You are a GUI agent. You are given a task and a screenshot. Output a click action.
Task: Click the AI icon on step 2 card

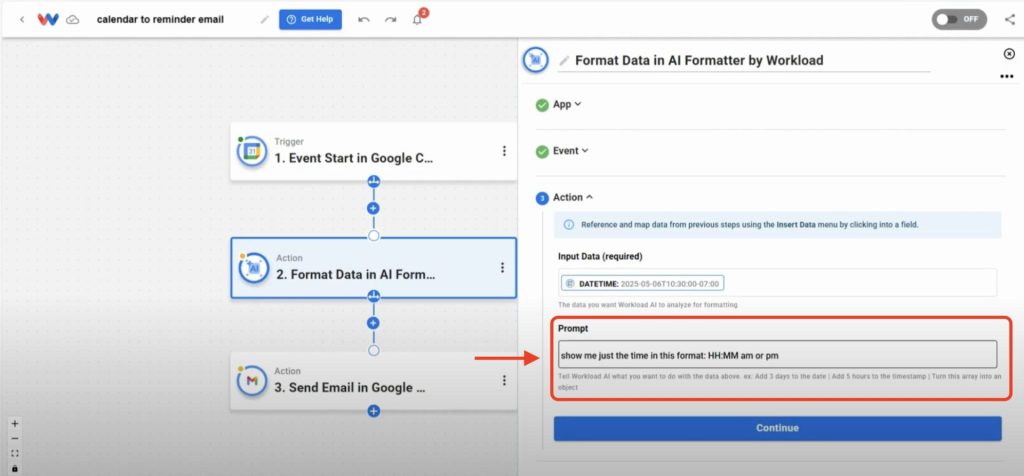click(254, 268)
